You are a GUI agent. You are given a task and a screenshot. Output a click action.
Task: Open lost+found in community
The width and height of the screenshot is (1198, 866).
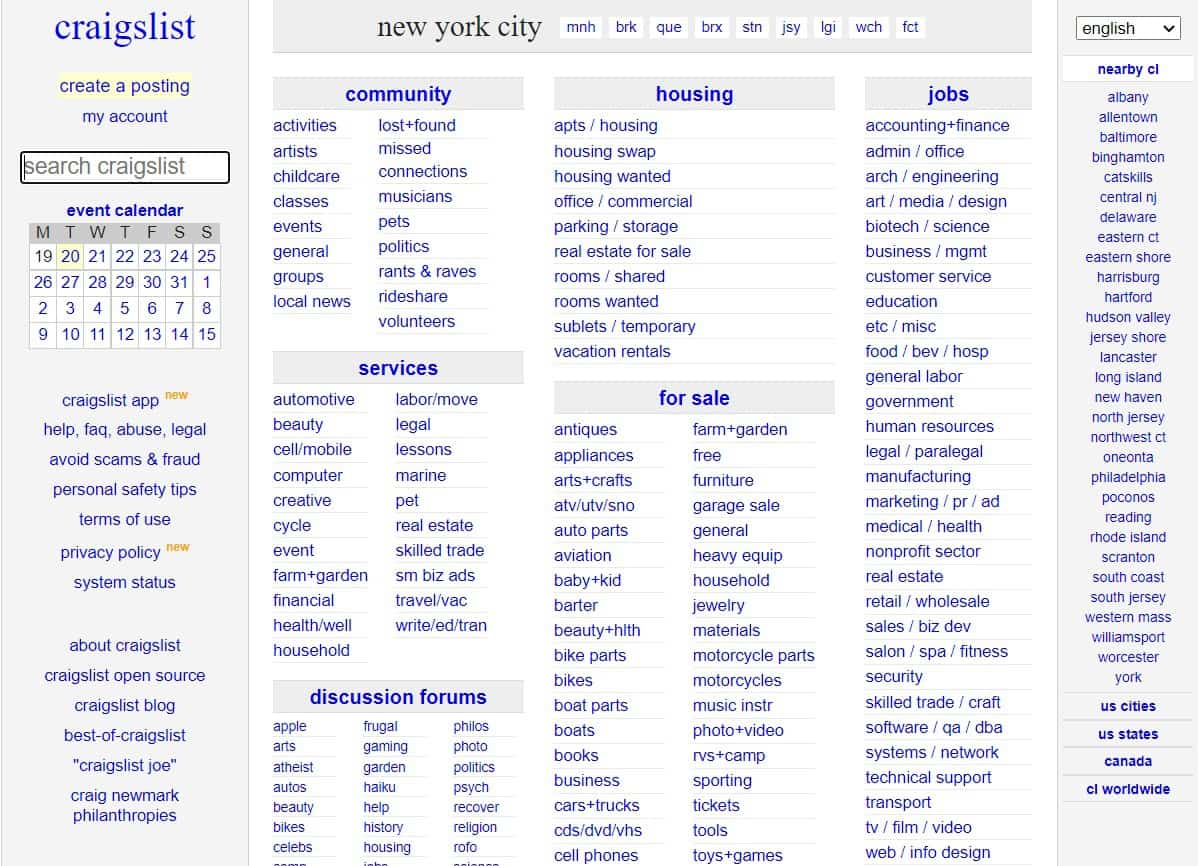417,125
